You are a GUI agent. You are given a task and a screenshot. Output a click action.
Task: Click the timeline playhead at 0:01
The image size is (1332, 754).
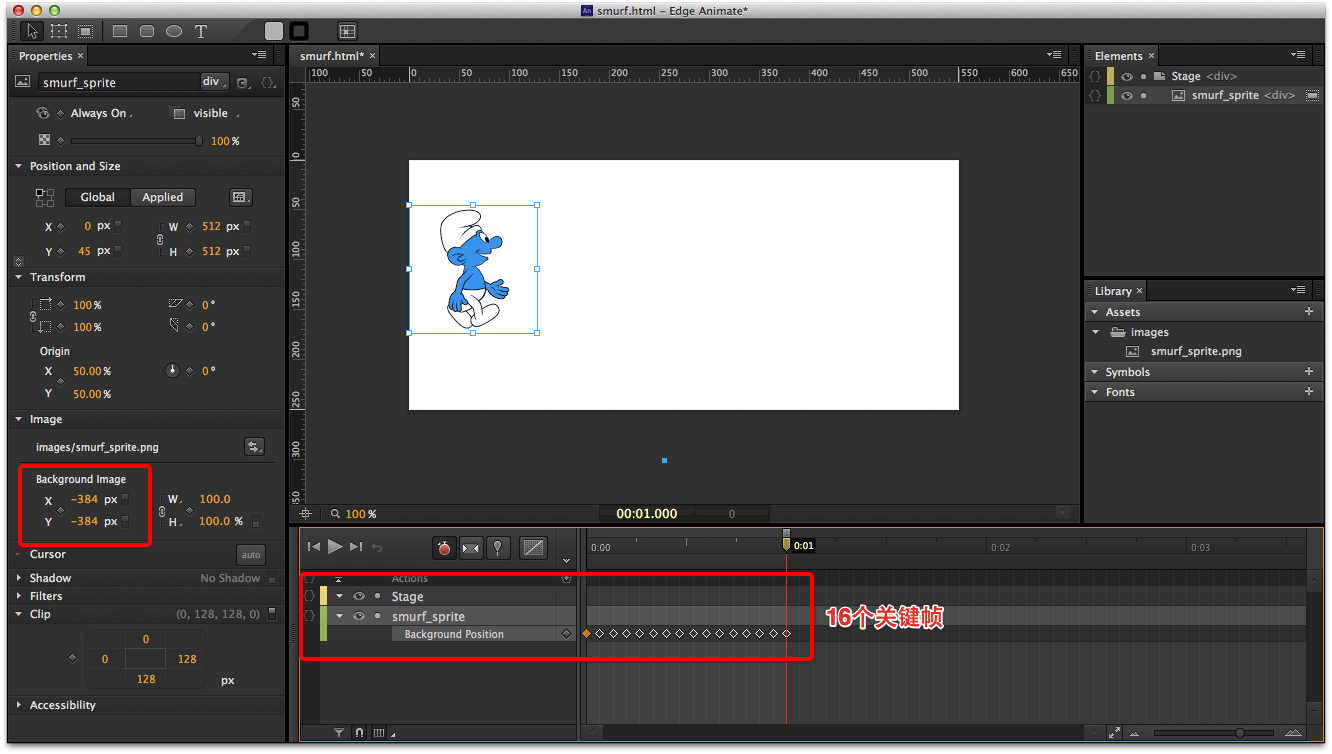tap(787, 542)
